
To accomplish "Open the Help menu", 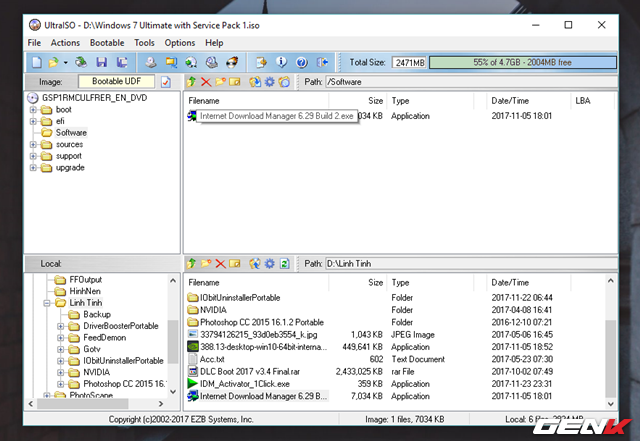I will tap(214, 43).
